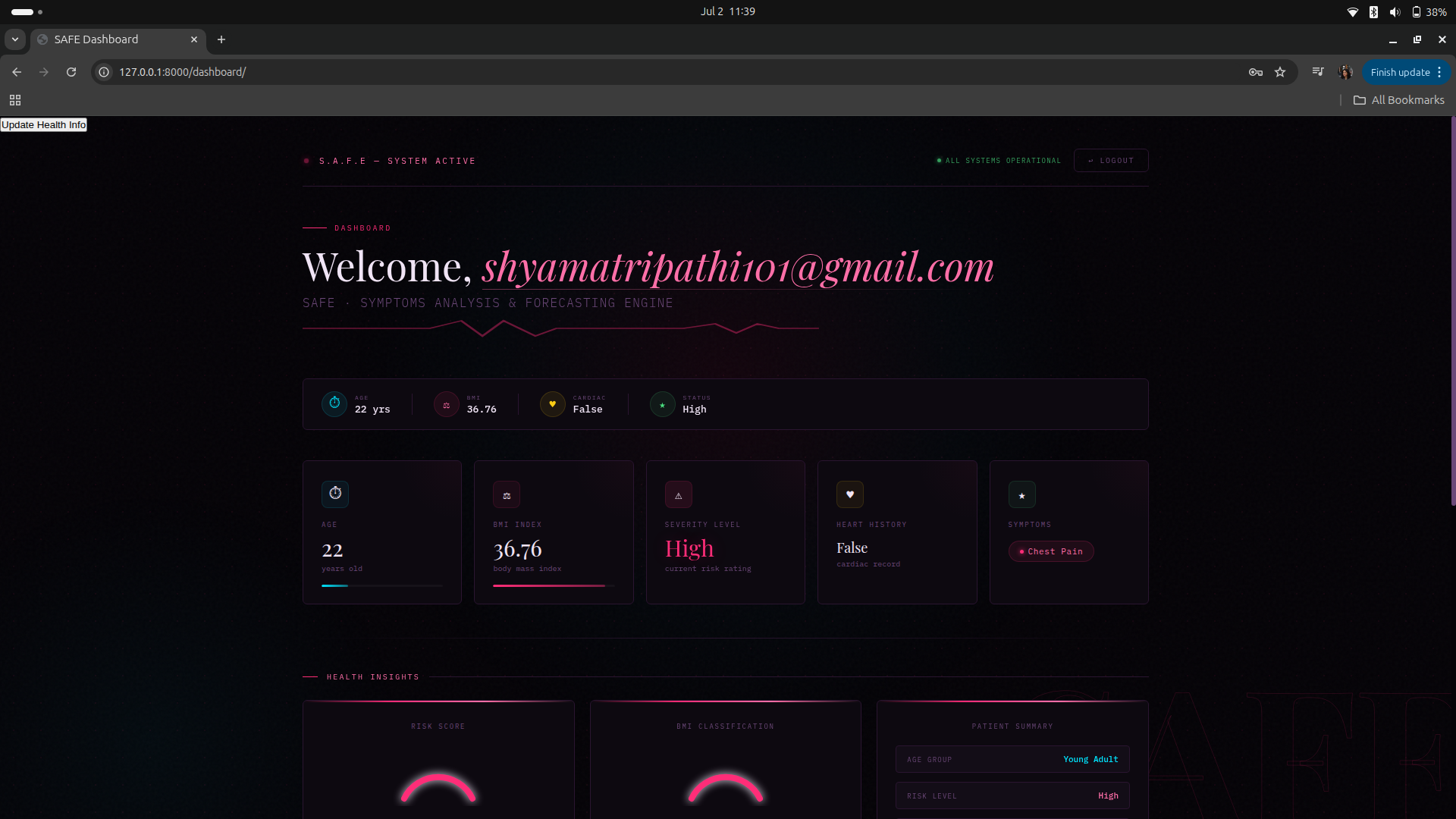Click the status star icon in summary strip

click(663, 404)
